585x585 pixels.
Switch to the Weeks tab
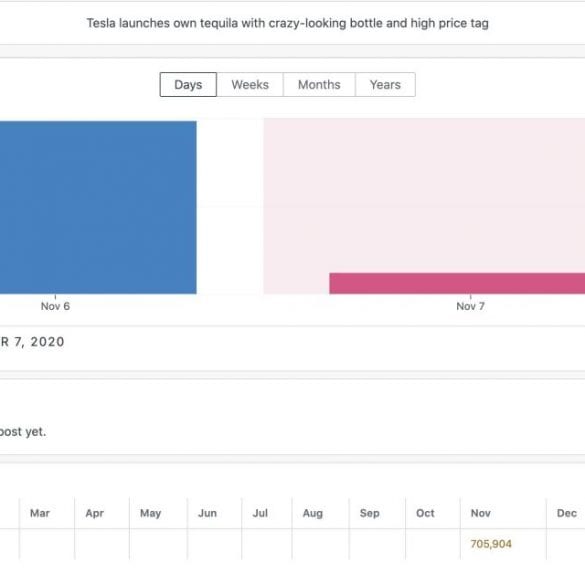[x=250, y=85]
